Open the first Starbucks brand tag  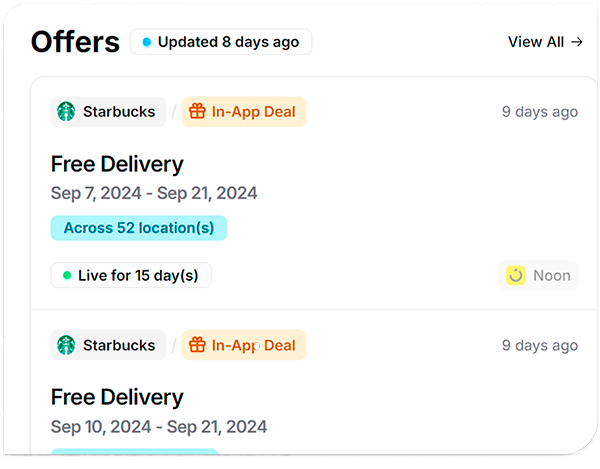(x=108, y=112)
